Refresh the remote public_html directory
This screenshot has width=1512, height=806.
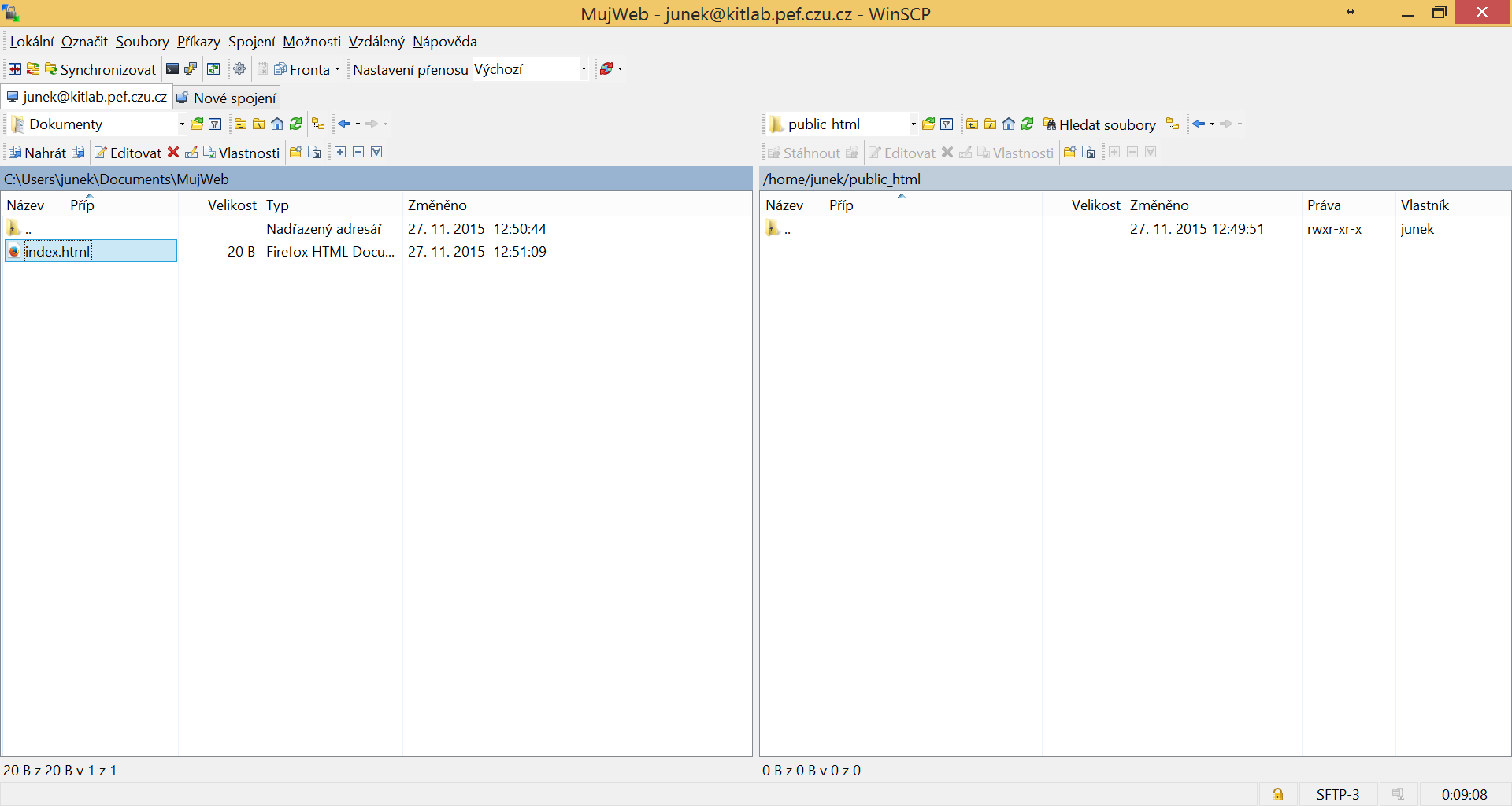tap(1028, 124)
